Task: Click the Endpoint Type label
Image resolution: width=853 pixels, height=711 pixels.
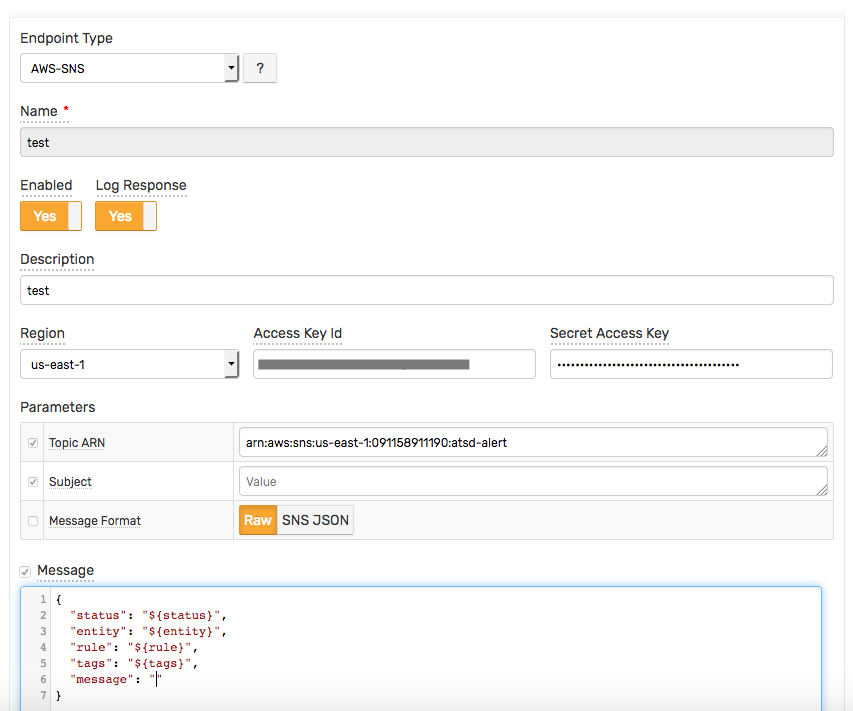Action: [66, 38]
